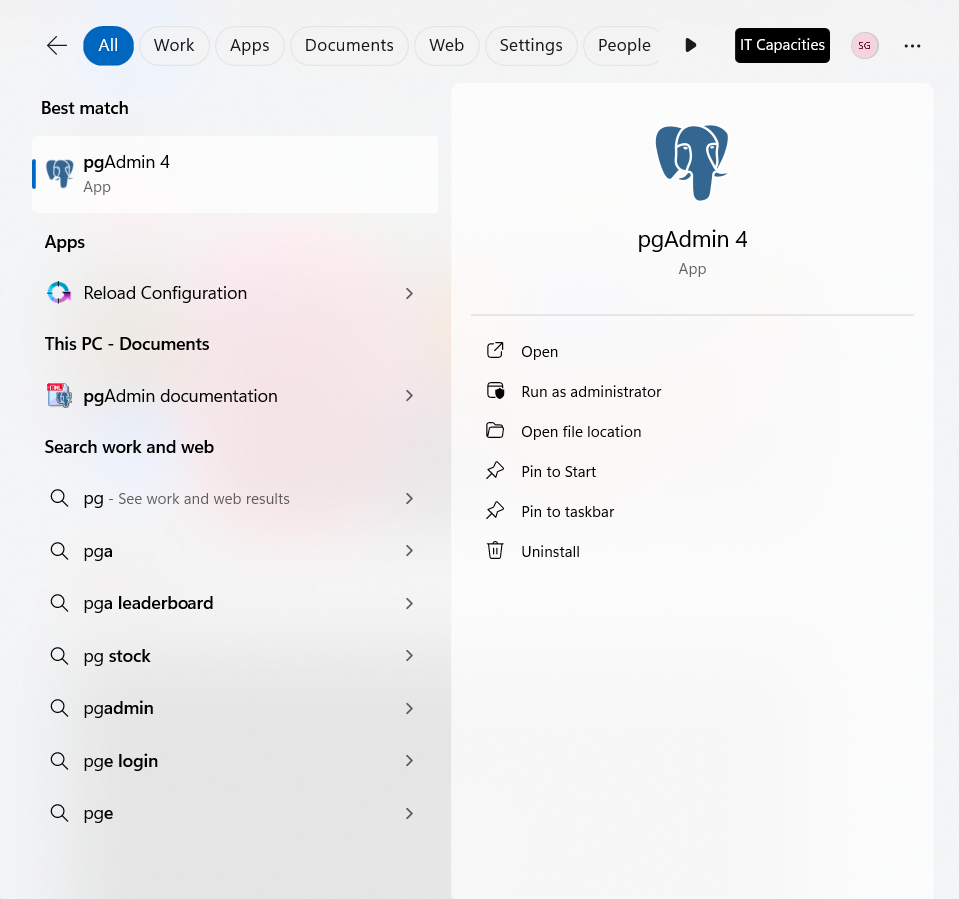Click the Open file location folder icon
959x899 pixels.
click(495, 431)
